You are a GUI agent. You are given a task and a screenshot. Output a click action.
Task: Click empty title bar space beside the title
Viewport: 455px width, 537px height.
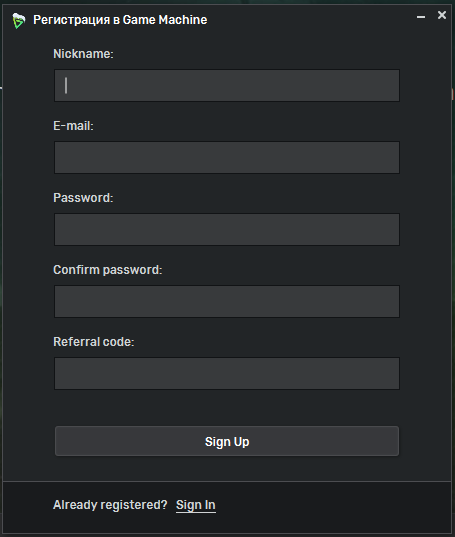click(x=308, y=20)
